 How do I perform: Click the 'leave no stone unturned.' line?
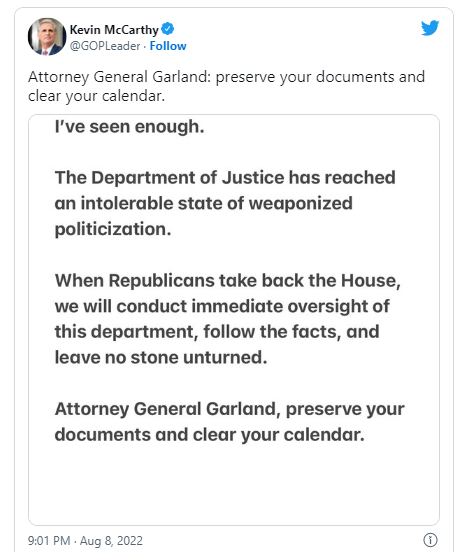tap(161, 357)
